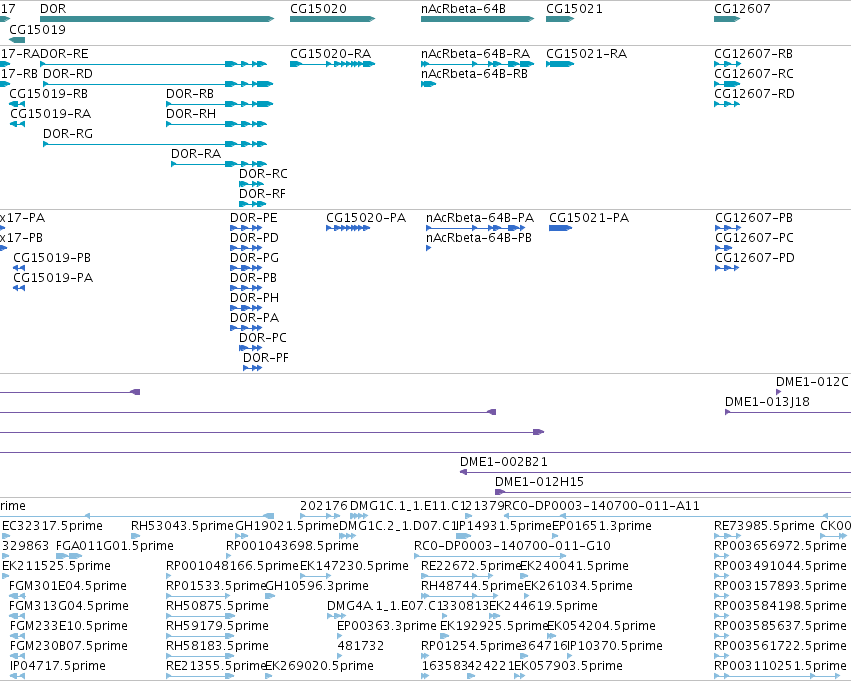Select the EK211525.5prime EST label
Image resolution: width=851 pixels, height=681 pixels.
56,566
